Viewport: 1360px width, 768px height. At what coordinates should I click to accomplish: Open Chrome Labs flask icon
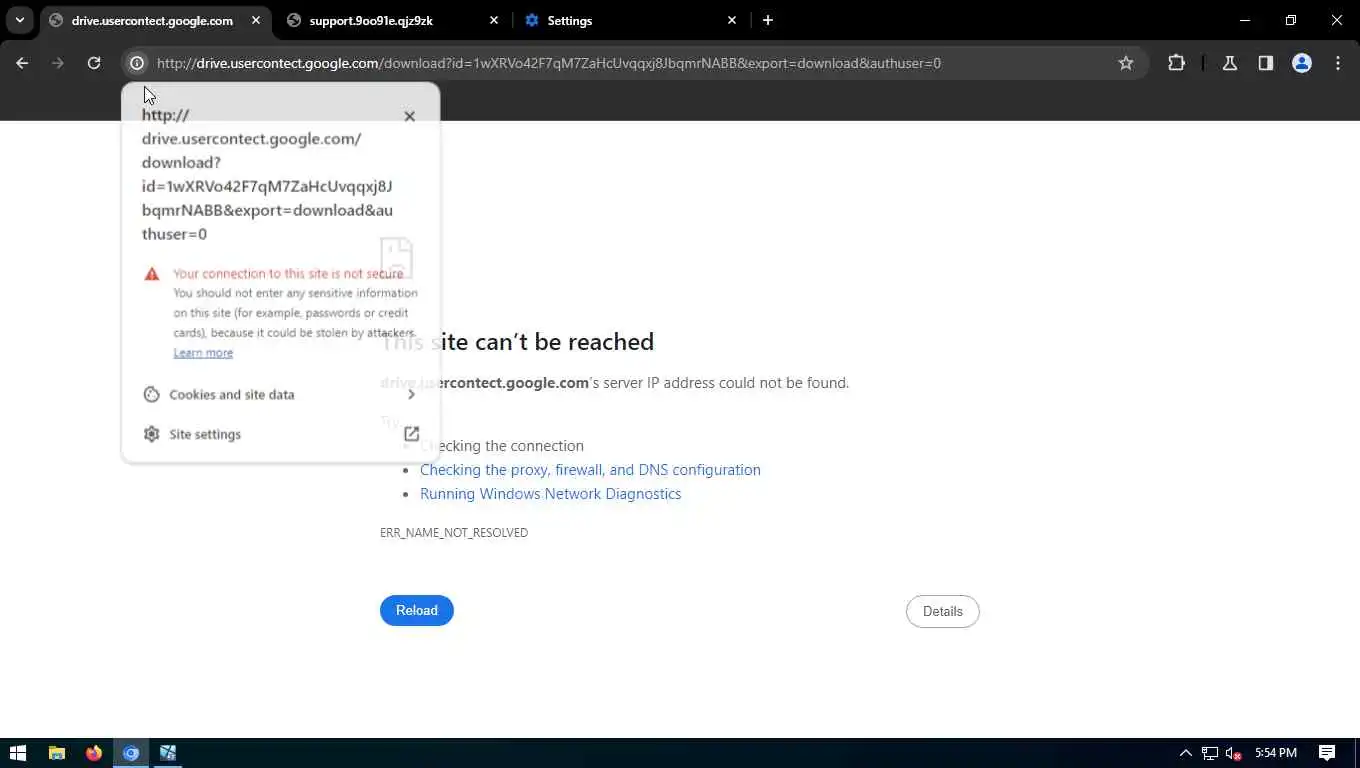point(1230,63)
